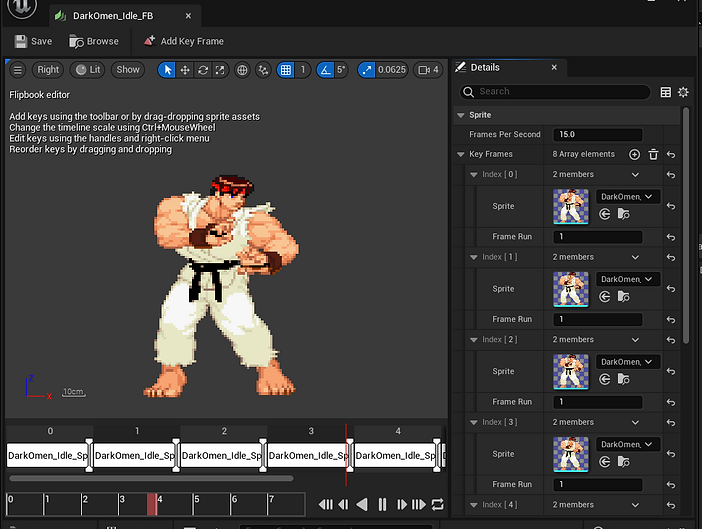
Task: Empty the Key Frames array with trash icon
Action: tap(653, 154)
